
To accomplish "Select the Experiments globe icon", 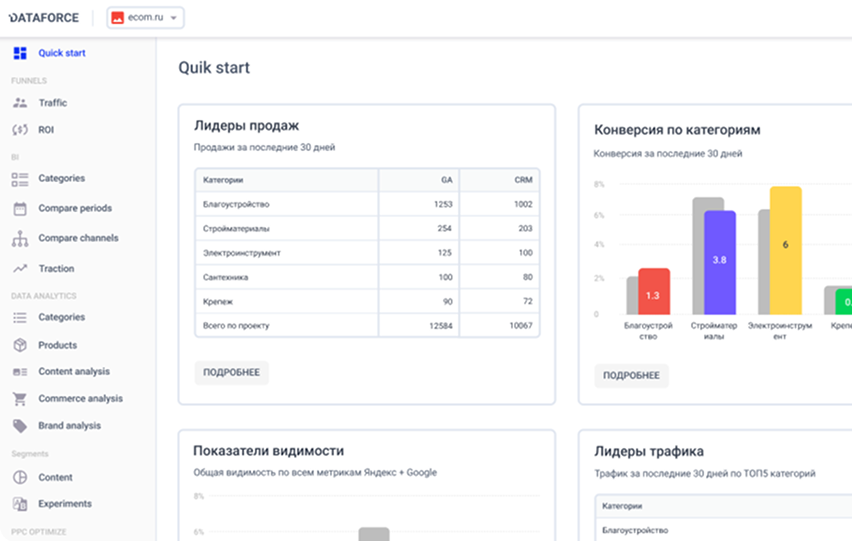I will point(20,504).
